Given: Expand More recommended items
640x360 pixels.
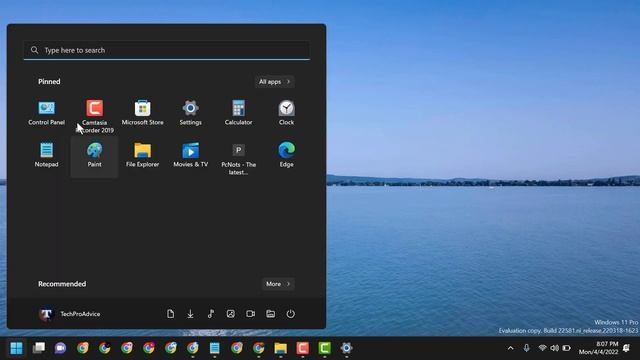Looking at the screenshot, I should pos(278,284).
